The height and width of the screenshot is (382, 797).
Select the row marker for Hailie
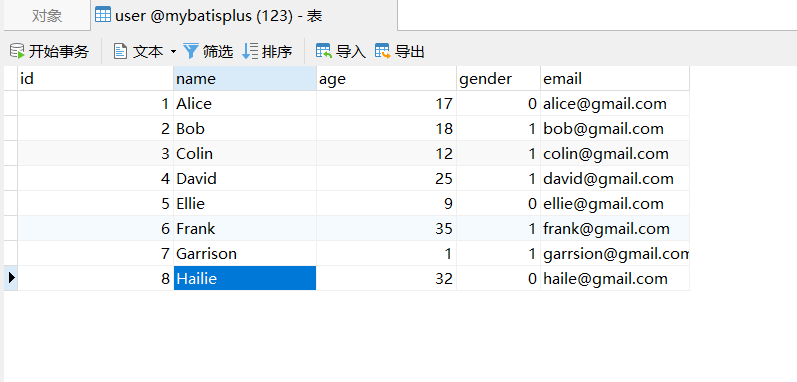pos(11,278)
